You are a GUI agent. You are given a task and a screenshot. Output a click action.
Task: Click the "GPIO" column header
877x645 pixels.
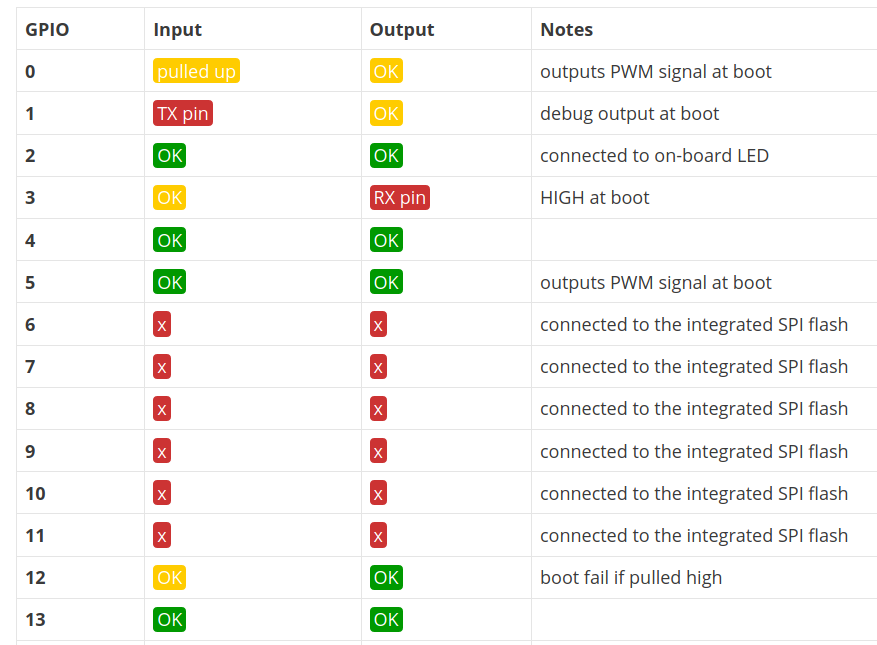pyautogui.click(x=47, y=30)
